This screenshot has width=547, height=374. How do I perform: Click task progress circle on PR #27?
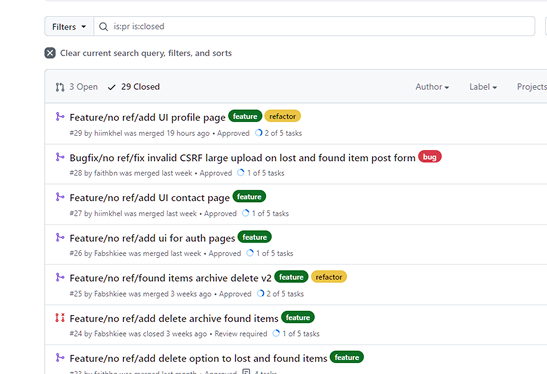pyautogui.click(x=246, y=213)
